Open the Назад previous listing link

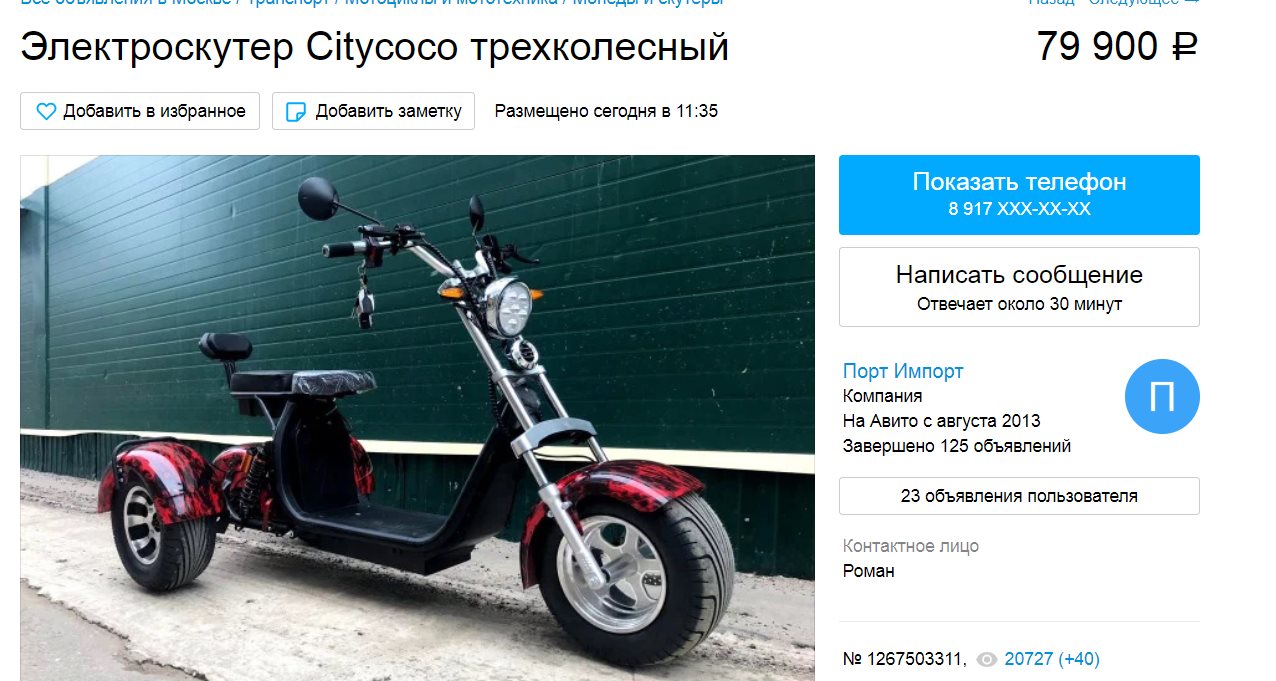pos(1051,3)
